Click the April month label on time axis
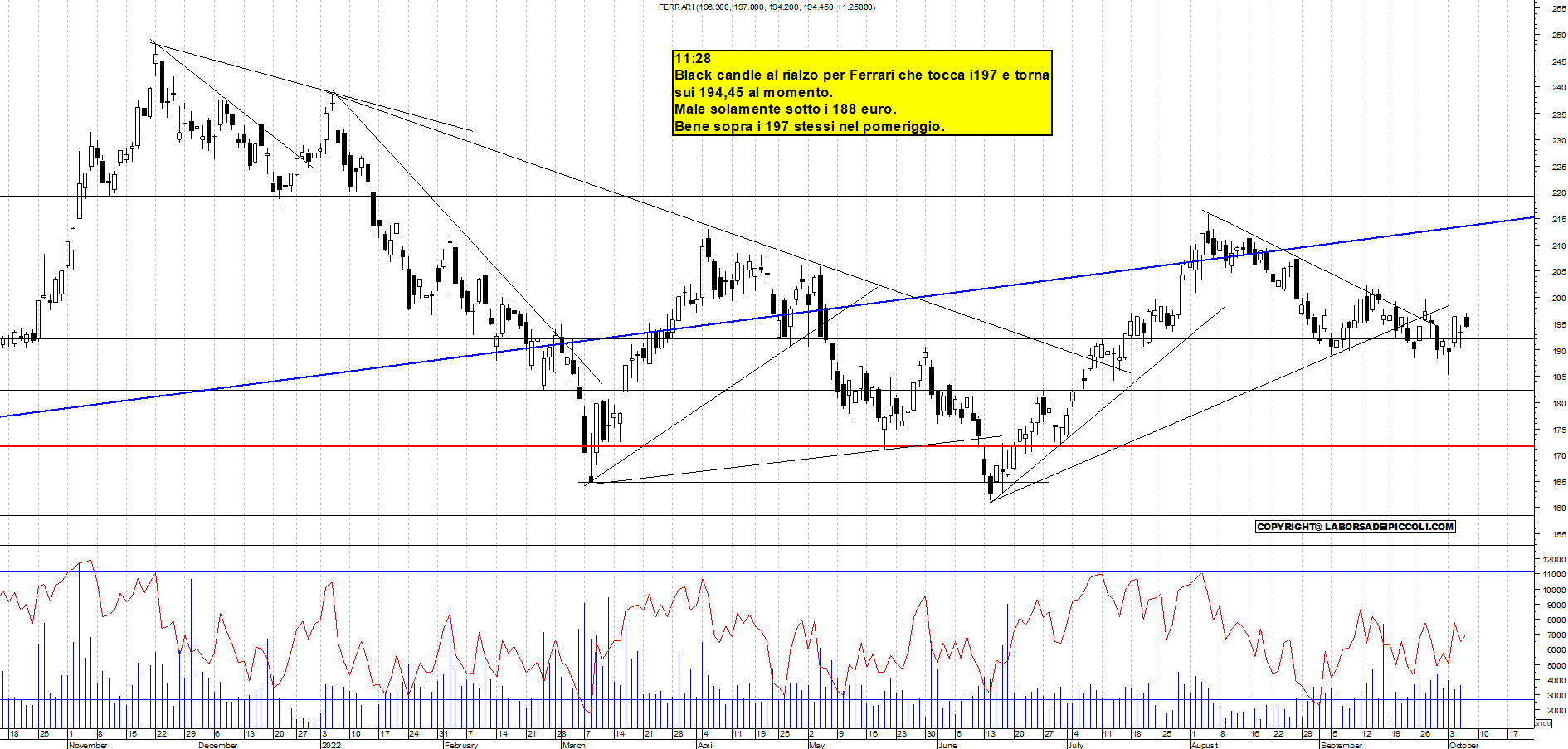Image resolution: width=1568 pixels, height=749 pixels. point(706,745)
